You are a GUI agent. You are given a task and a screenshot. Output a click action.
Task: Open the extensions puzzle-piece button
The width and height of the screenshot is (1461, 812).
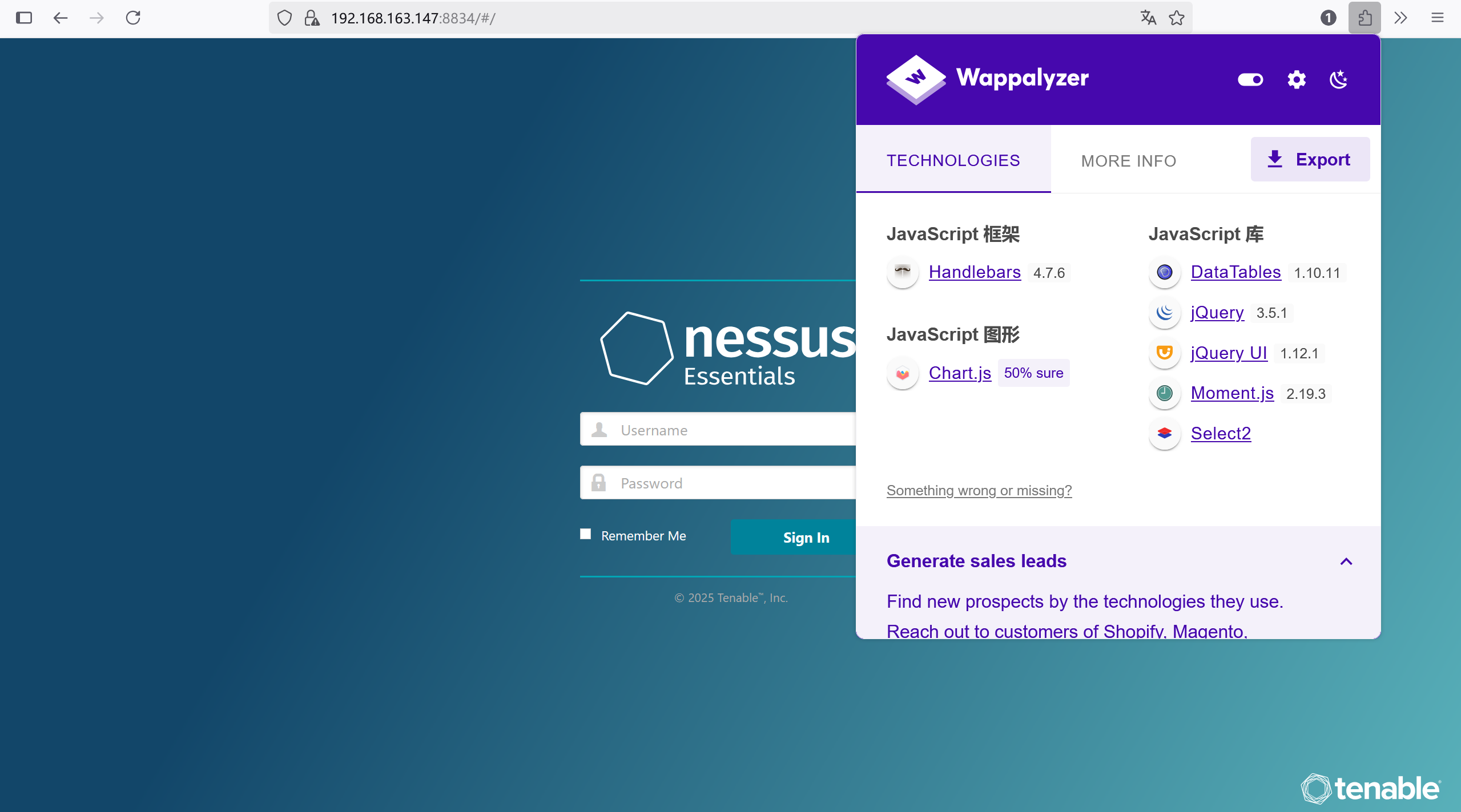pyautogui.click(x=1365, y=18)
